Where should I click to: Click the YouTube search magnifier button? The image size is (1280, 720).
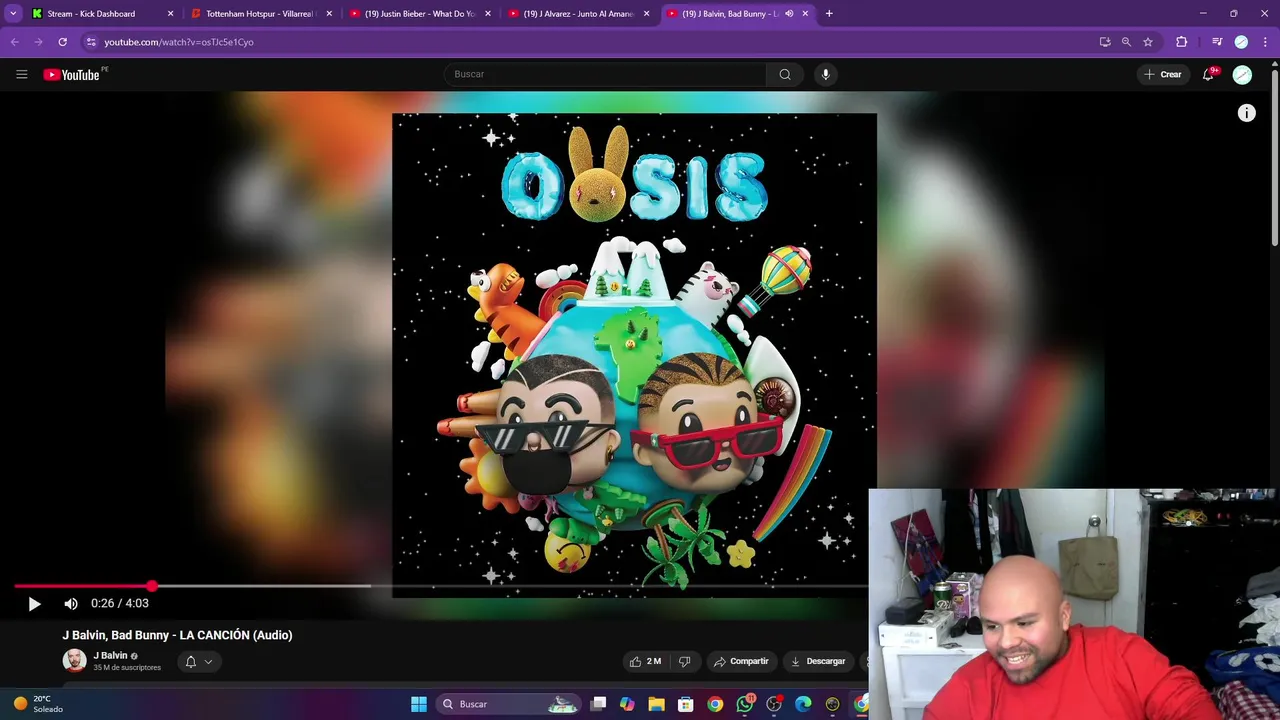(785, 74)
